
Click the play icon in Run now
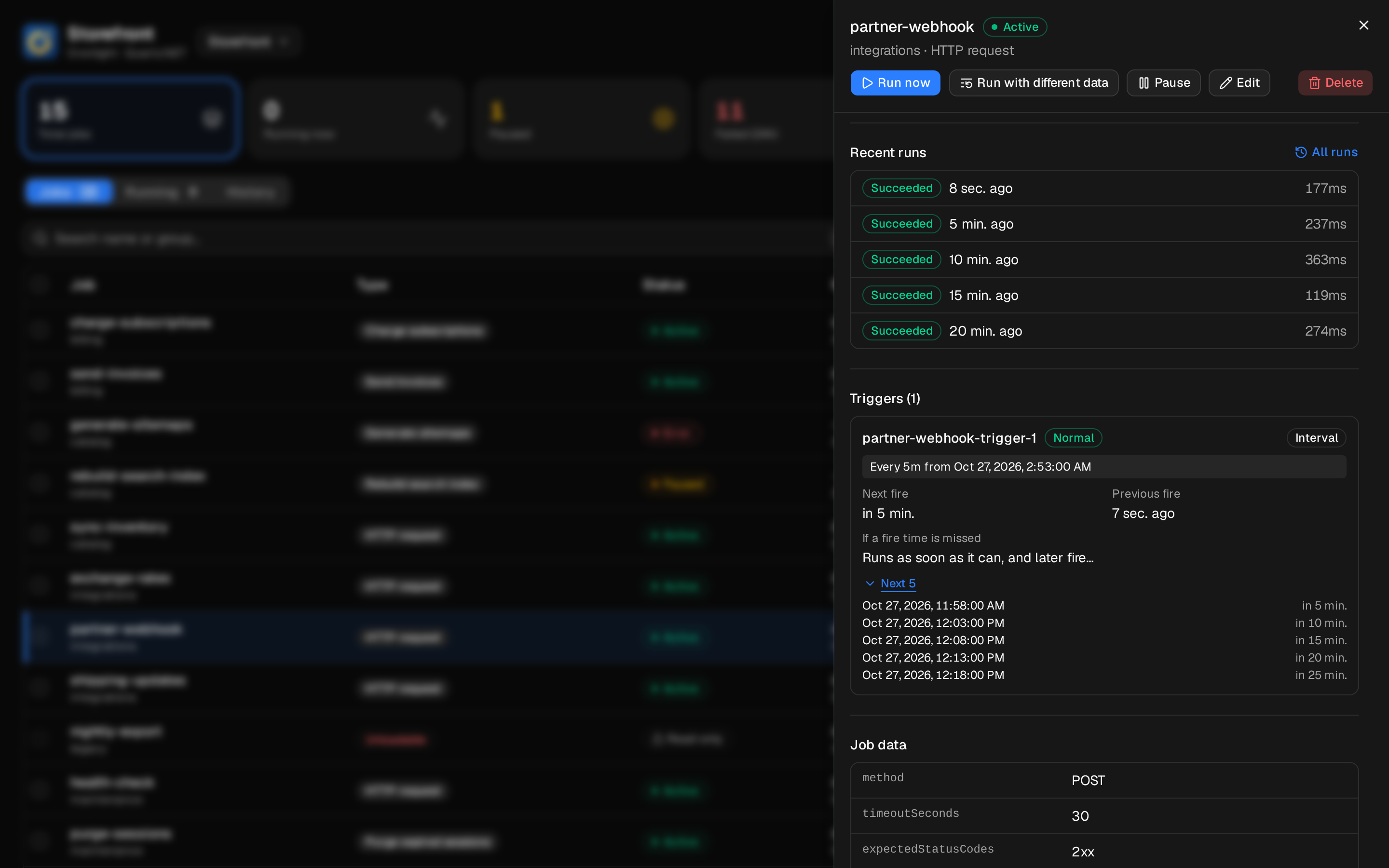[867, 83]
